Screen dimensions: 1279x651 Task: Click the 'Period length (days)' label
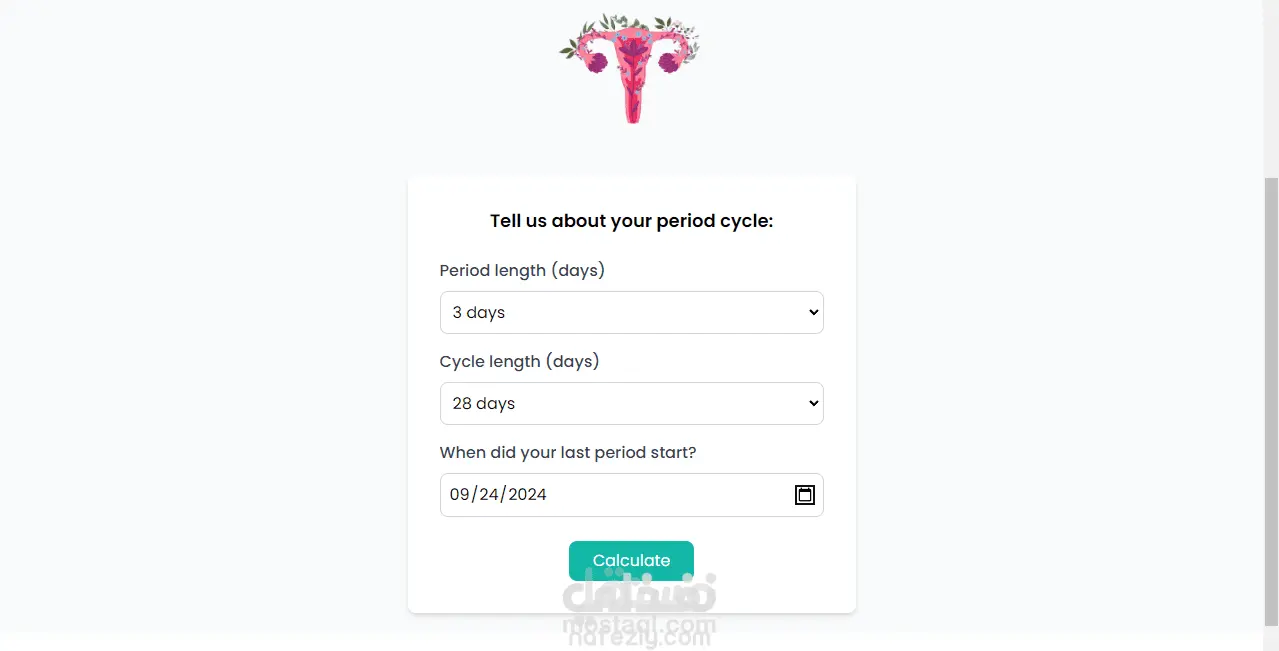(522, 271)
